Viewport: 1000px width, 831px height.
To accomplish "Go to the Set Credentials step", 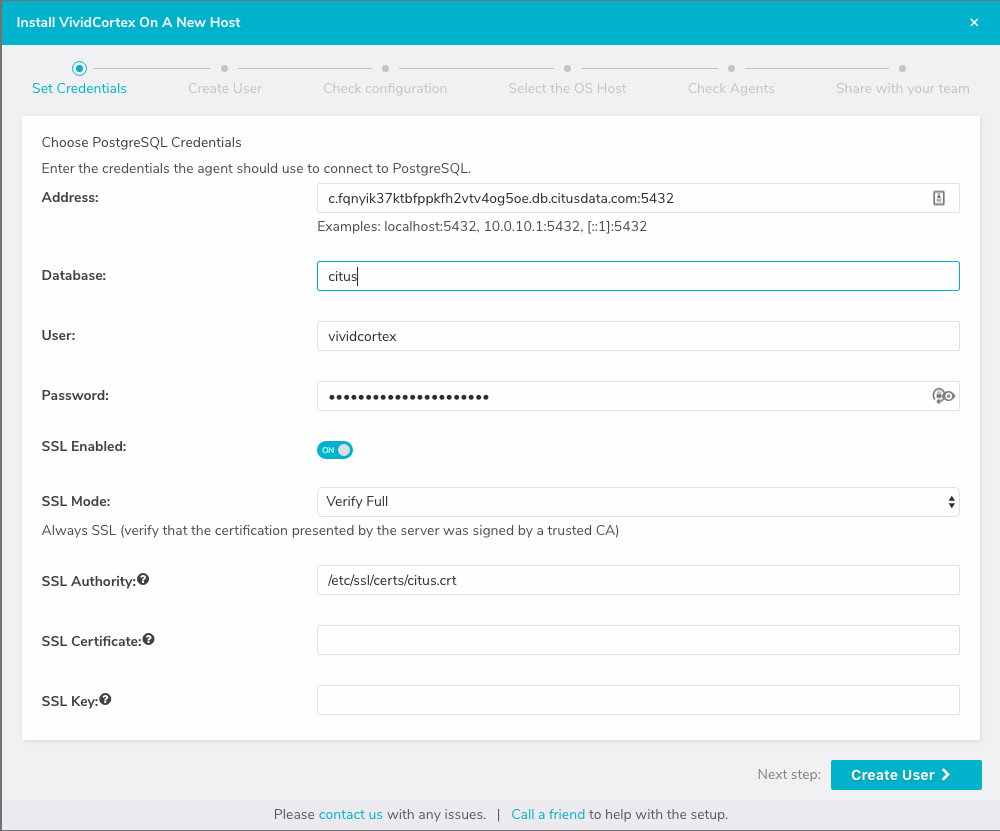I will click(x=79, y=89).
